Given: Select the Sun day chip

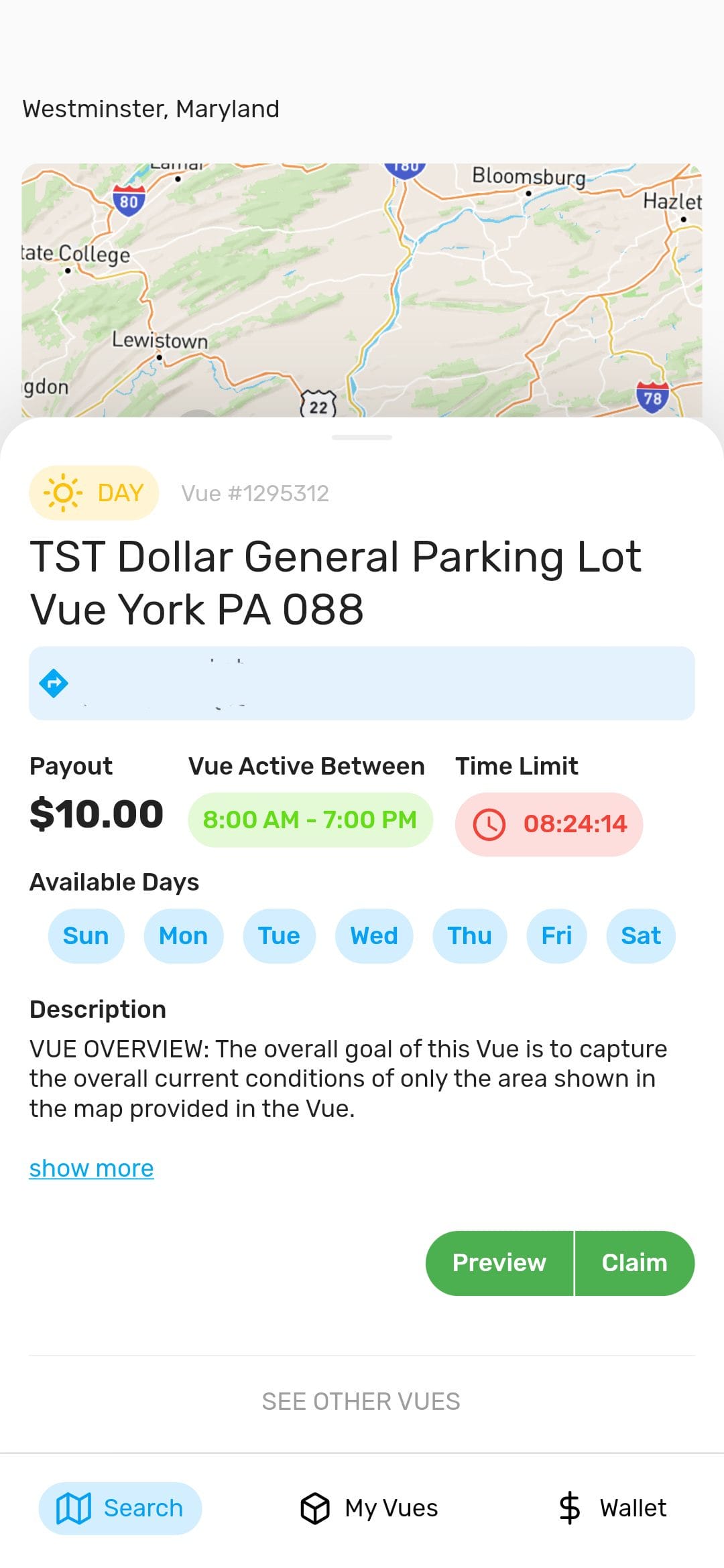Looking at the screenshot, I should click(x=86, y=935).
